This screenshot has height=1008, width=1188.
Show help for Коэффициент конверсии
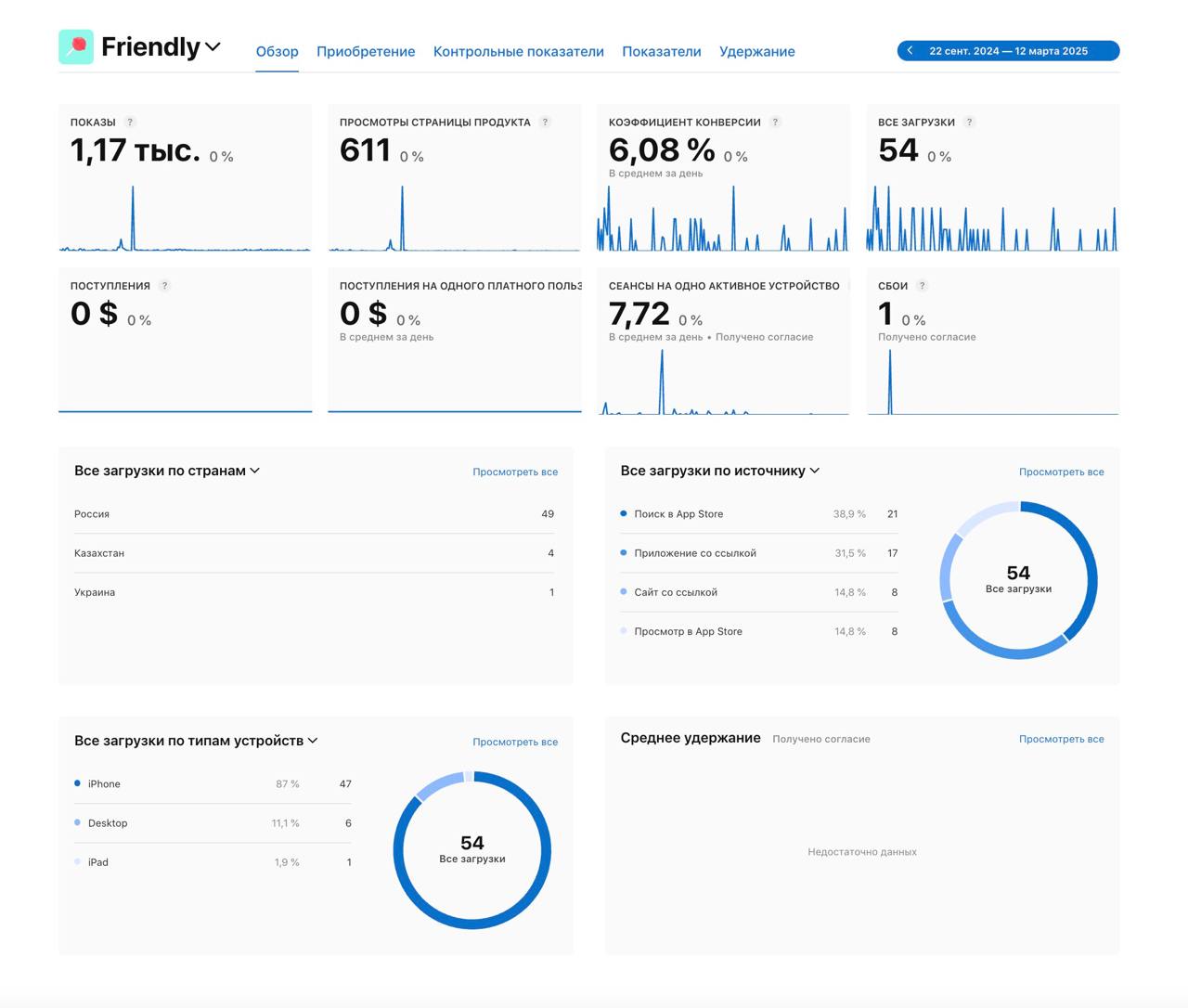click(775, 123)
